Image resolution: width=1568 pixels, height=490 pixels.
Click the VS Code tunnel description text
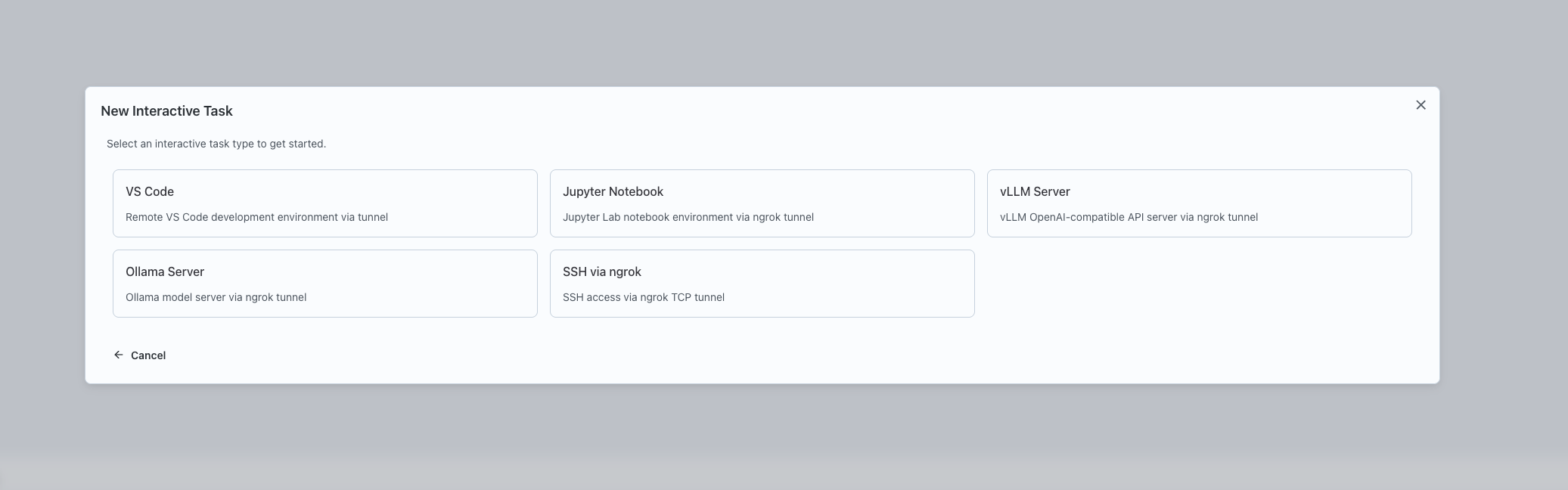click(256, 217)
